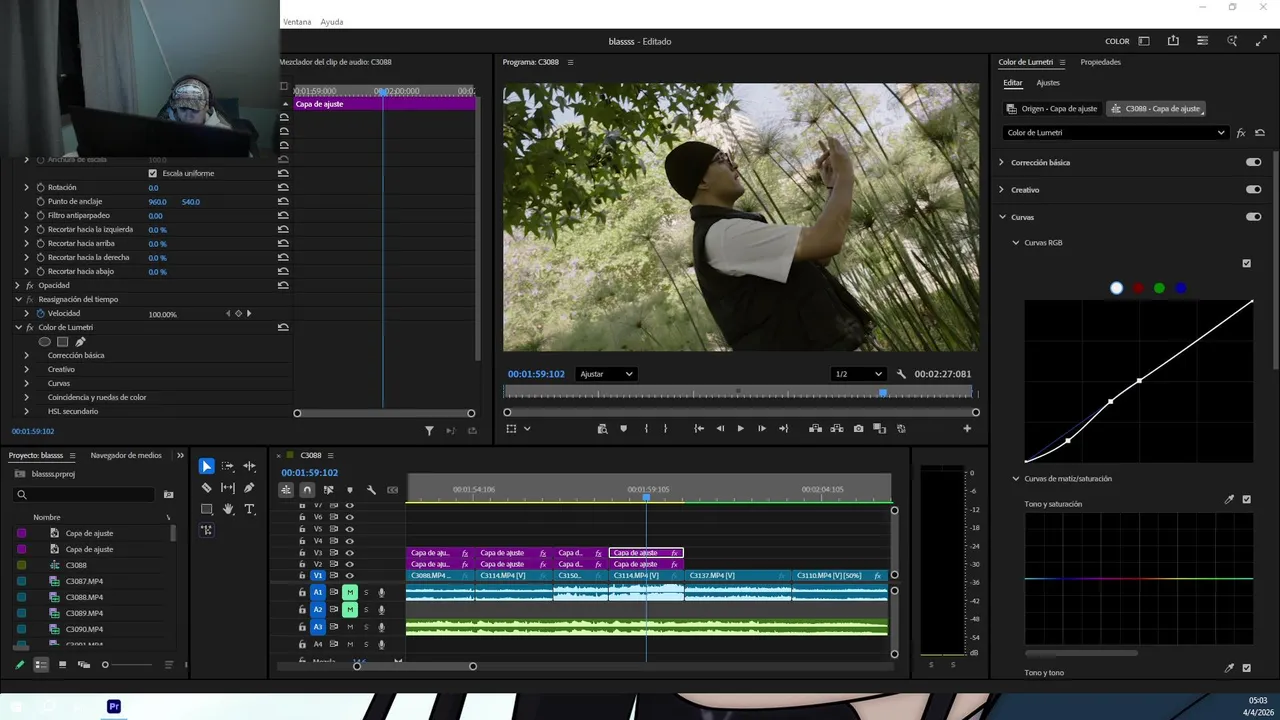Viewport: 1280px width, 720px height.
Task: Open the Ajustar zoom level dropdown
Action: (x=606, y=374)
